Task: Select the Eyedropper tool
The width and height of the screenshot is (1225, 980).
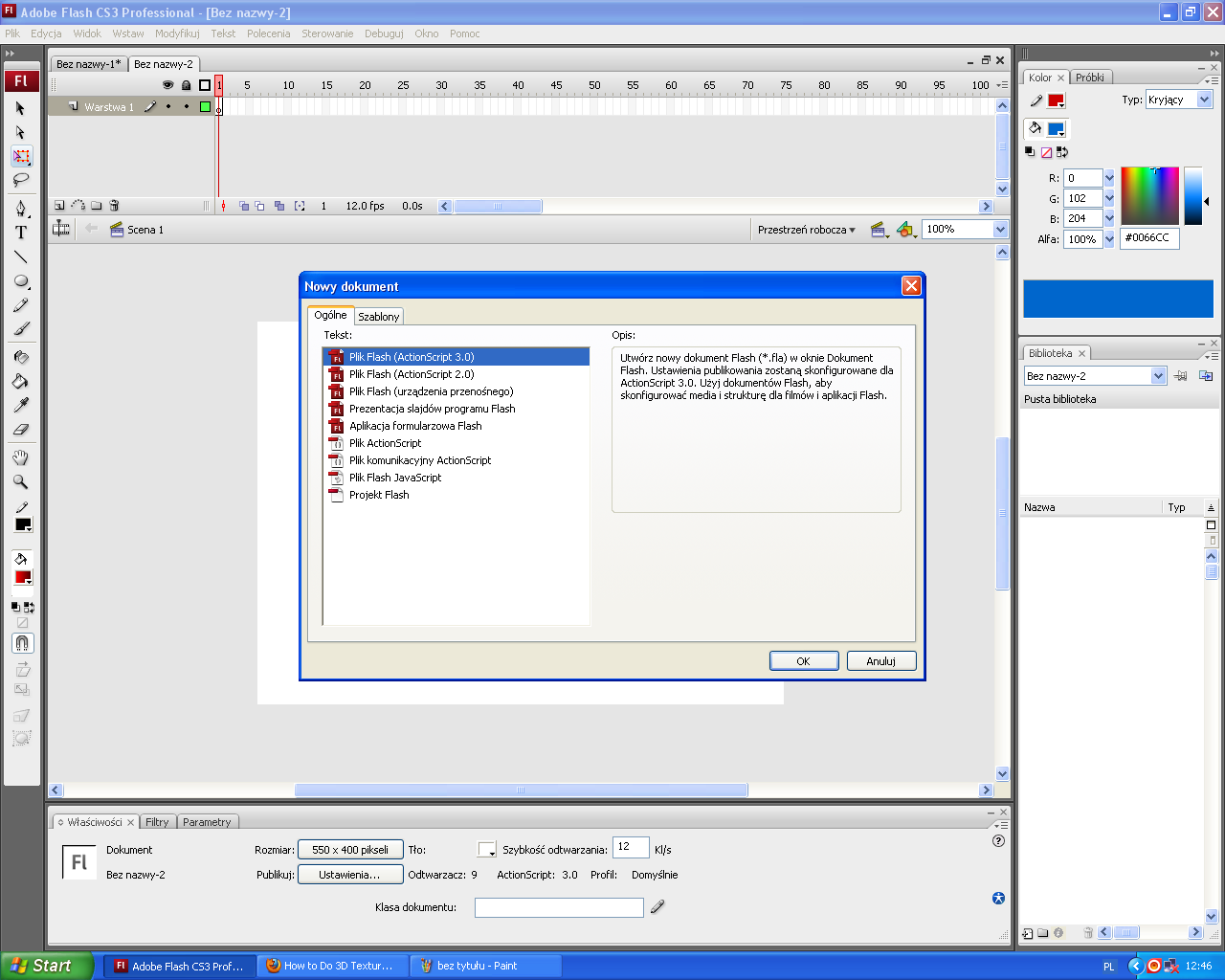Action: [21, 405]
